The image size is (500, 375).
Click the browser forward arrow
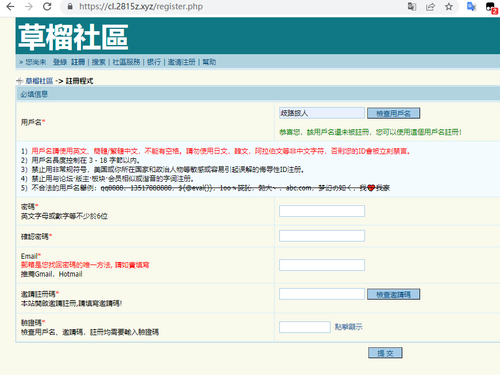coord(29,7)
